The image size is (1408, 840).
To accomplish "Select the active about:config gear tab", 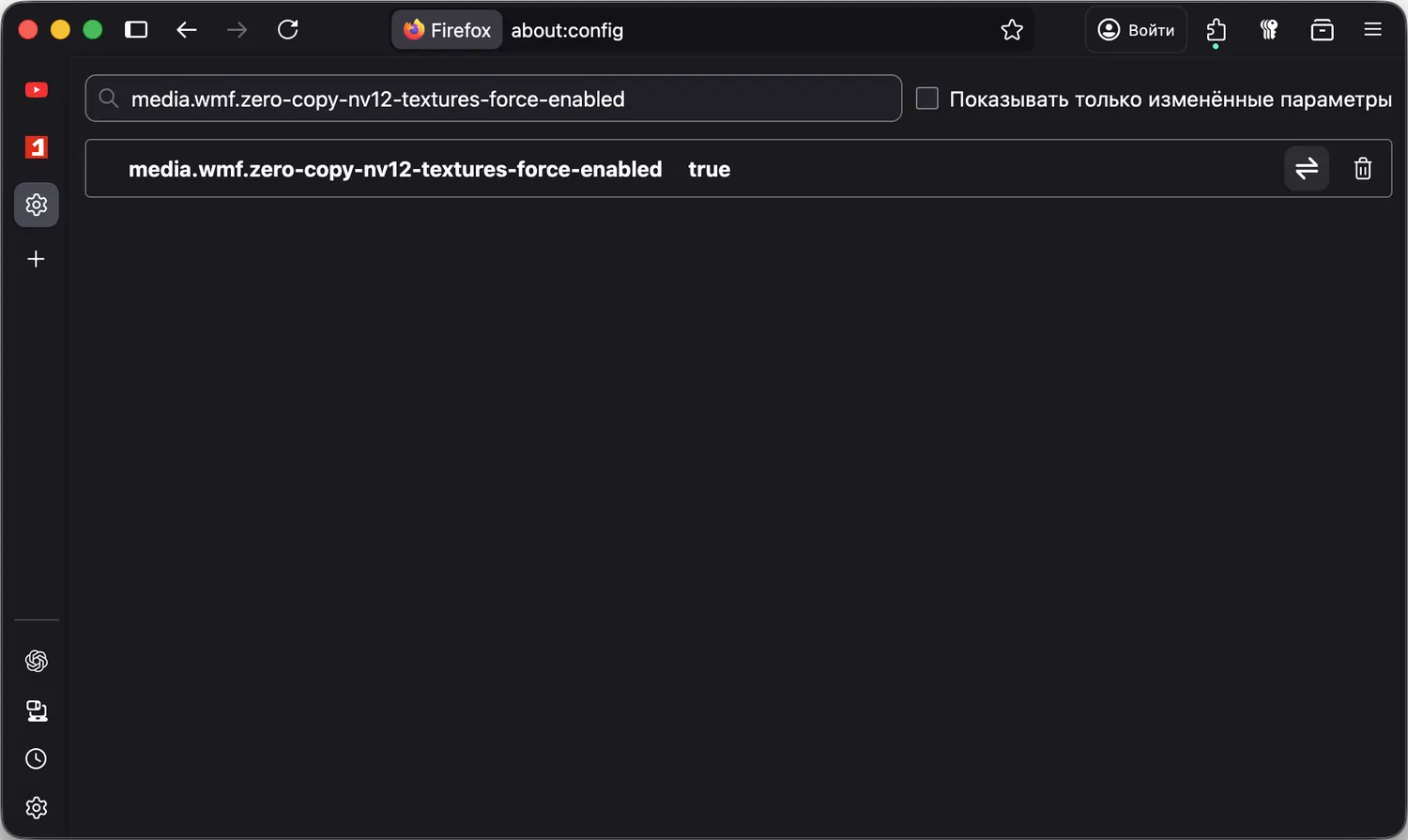I will [37, 205].
